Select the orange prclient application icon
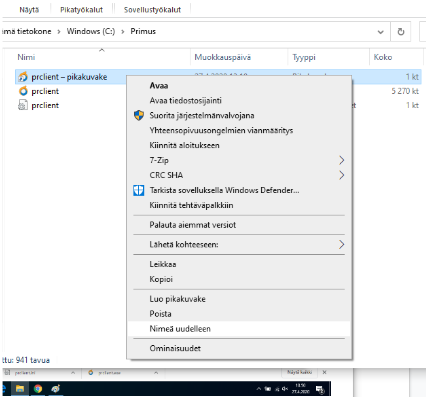This screenshot has height=397, width=426. pyautogui.click(x=23, y=91)
